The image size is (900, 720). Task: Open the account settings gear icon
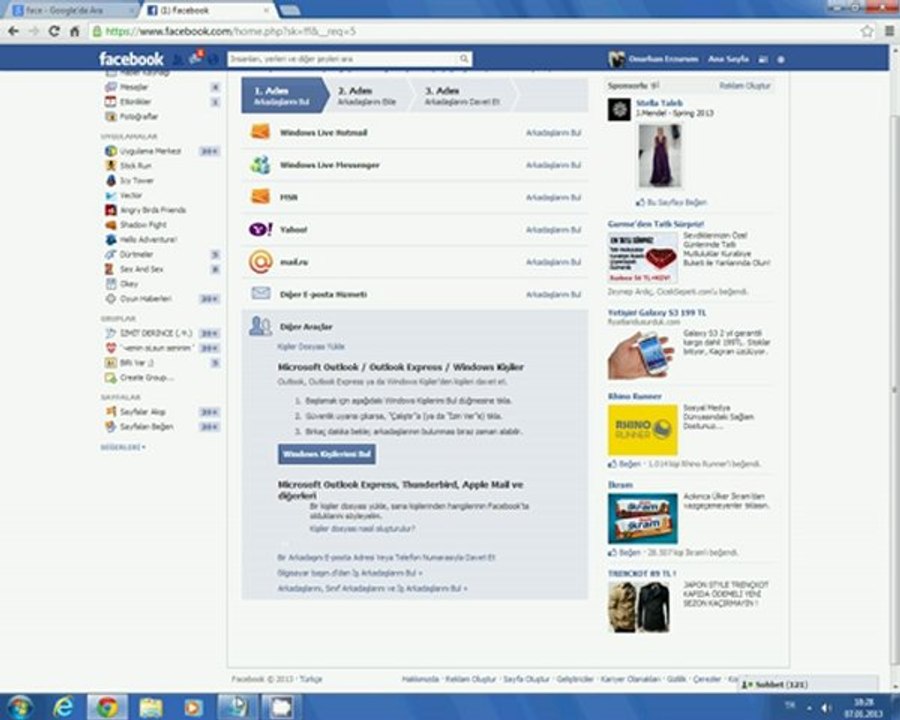tap(781, 59)
